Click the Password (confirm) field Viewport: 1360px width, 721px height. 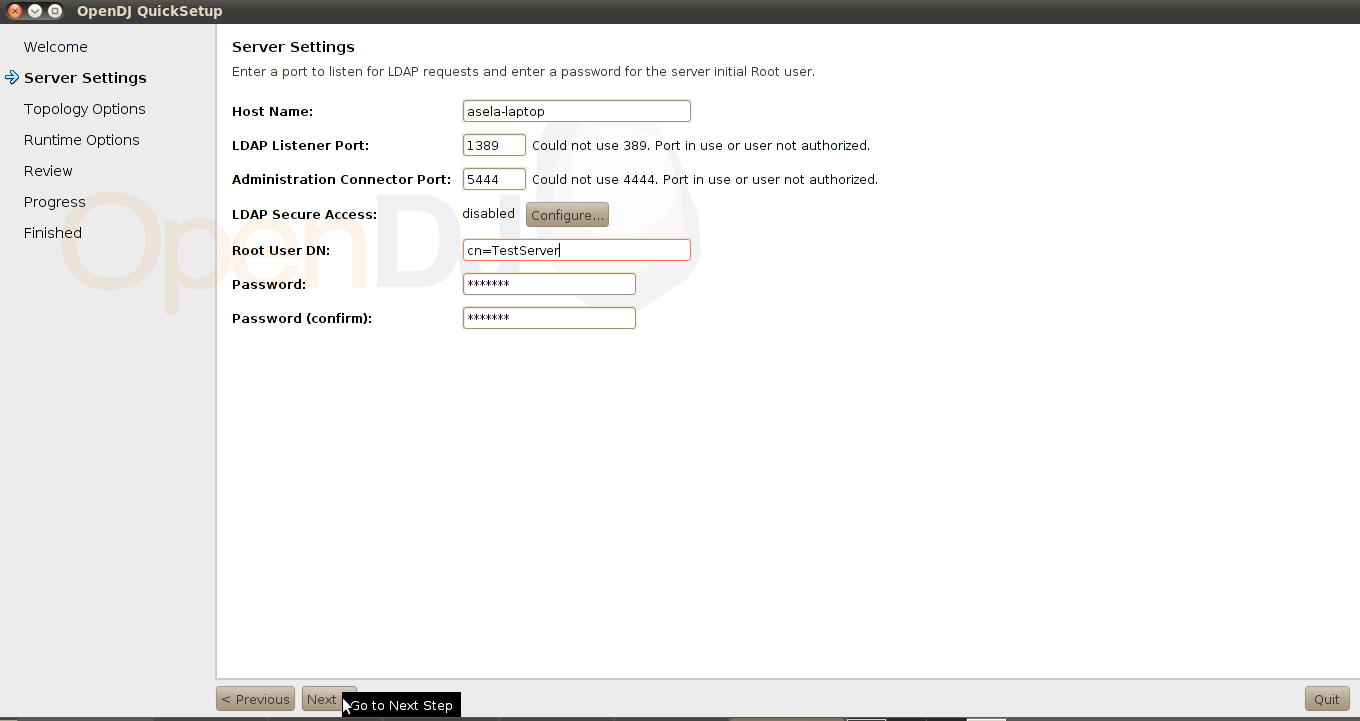point(549,318)
